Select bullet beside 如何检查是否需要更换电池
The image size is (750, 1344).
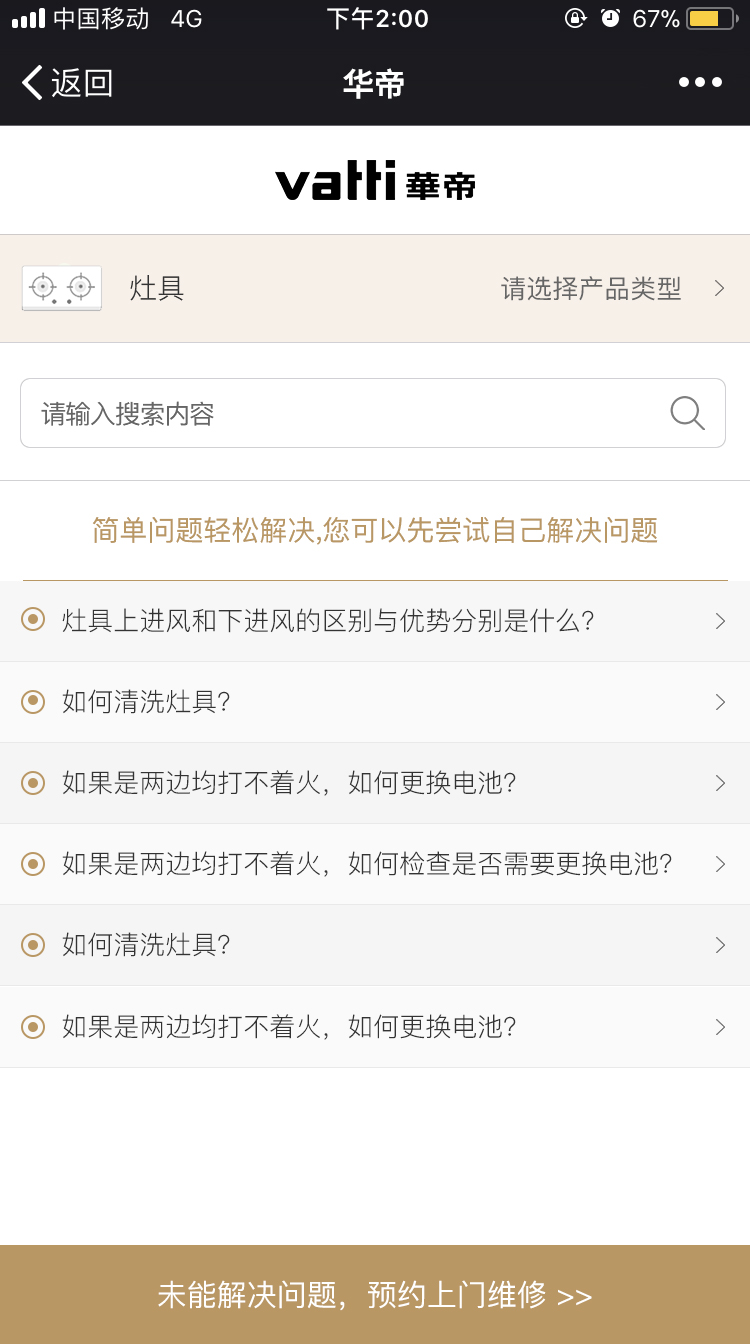click(x=33, y=863)
